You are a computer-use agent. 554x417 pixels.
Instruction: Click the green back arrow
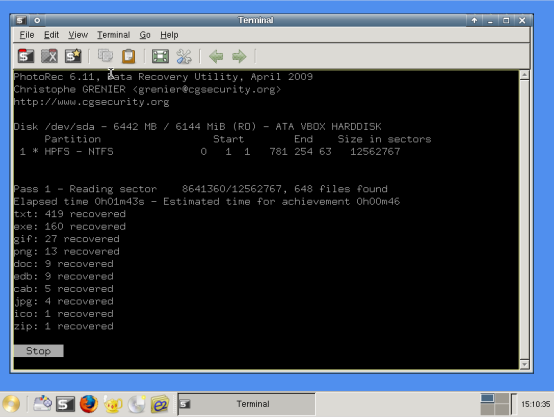(x=216, y=56)
